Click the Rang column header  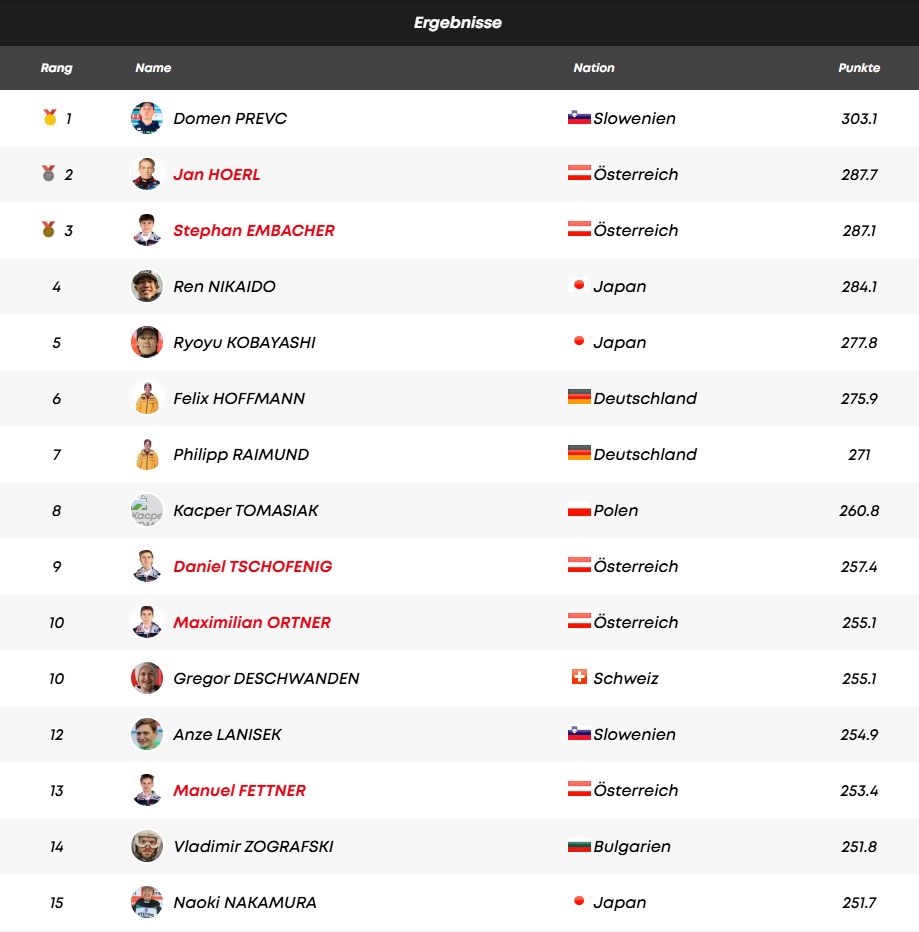click(x=56, y=68)
